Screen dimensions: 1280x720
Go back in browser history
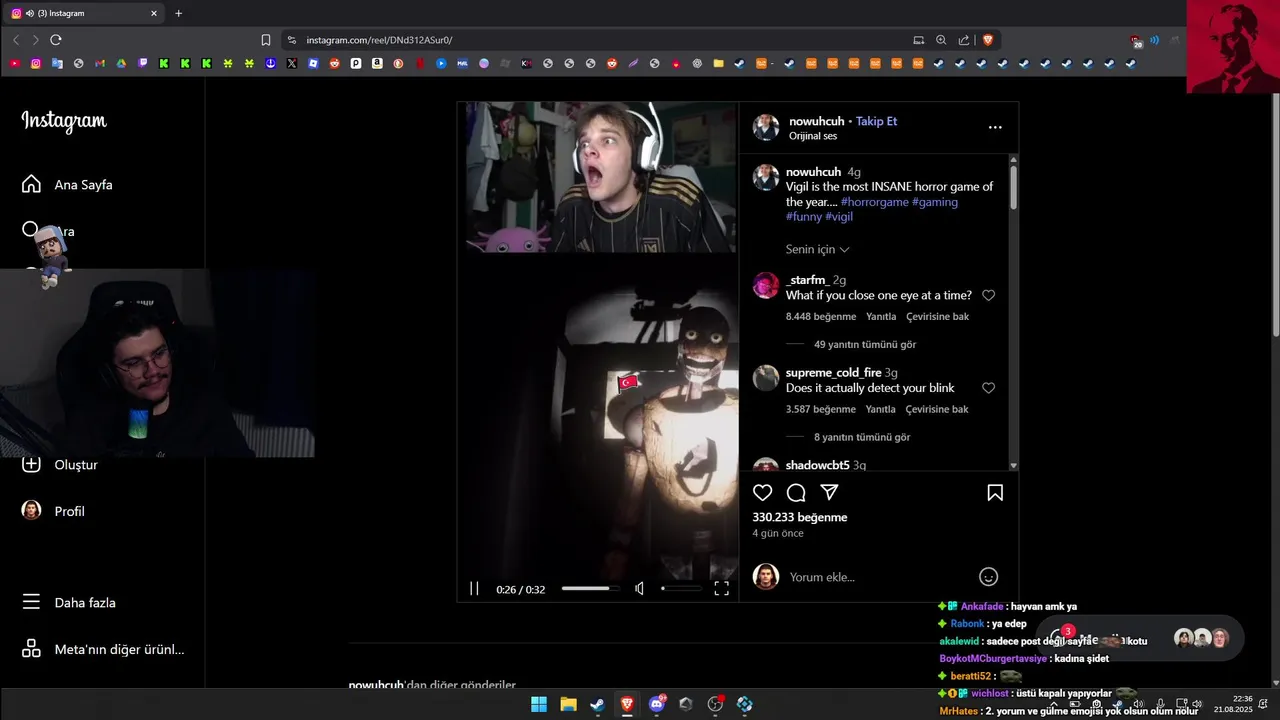[x=16, y=40]
